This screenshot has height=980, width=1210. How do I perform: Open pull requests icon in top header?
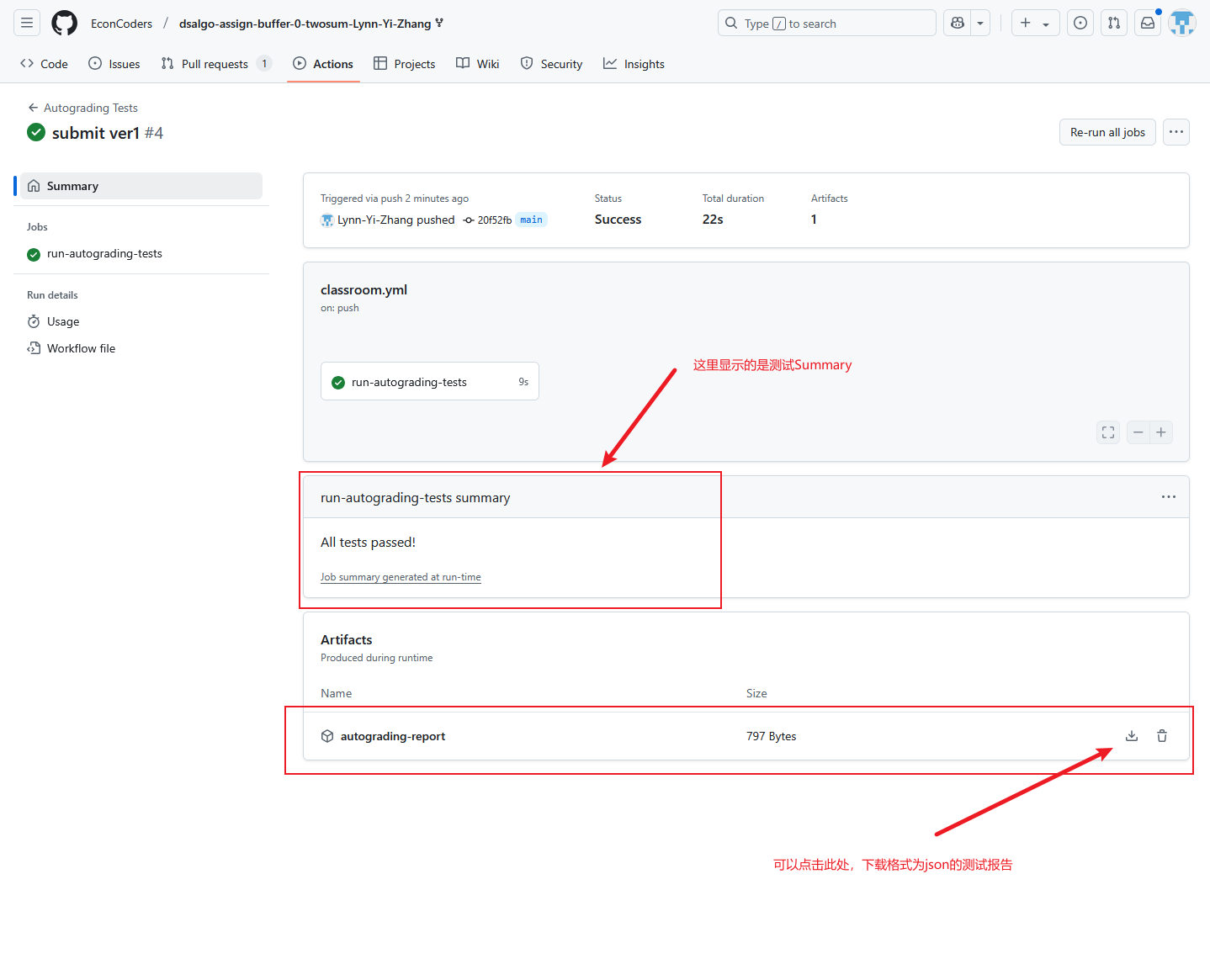1114,24
